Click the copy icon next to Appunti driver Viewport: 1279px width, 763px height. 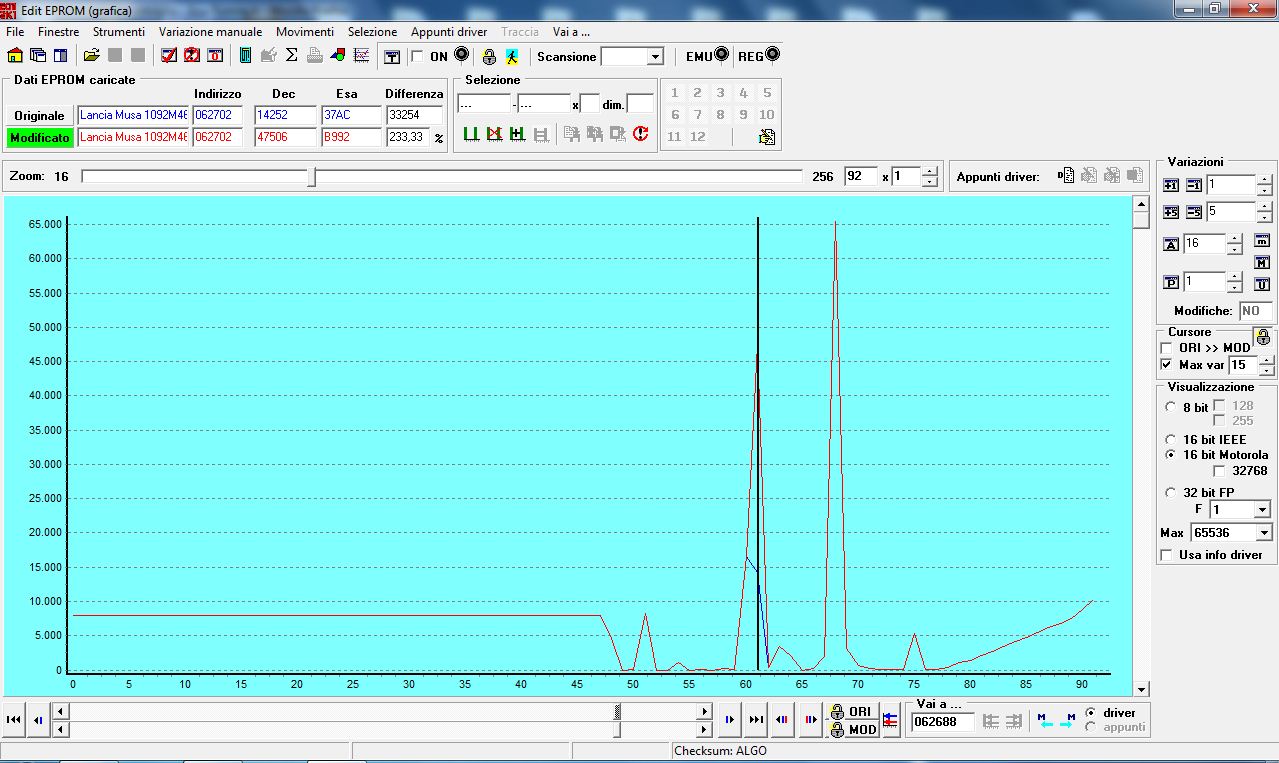click(x=1067, y=176)
